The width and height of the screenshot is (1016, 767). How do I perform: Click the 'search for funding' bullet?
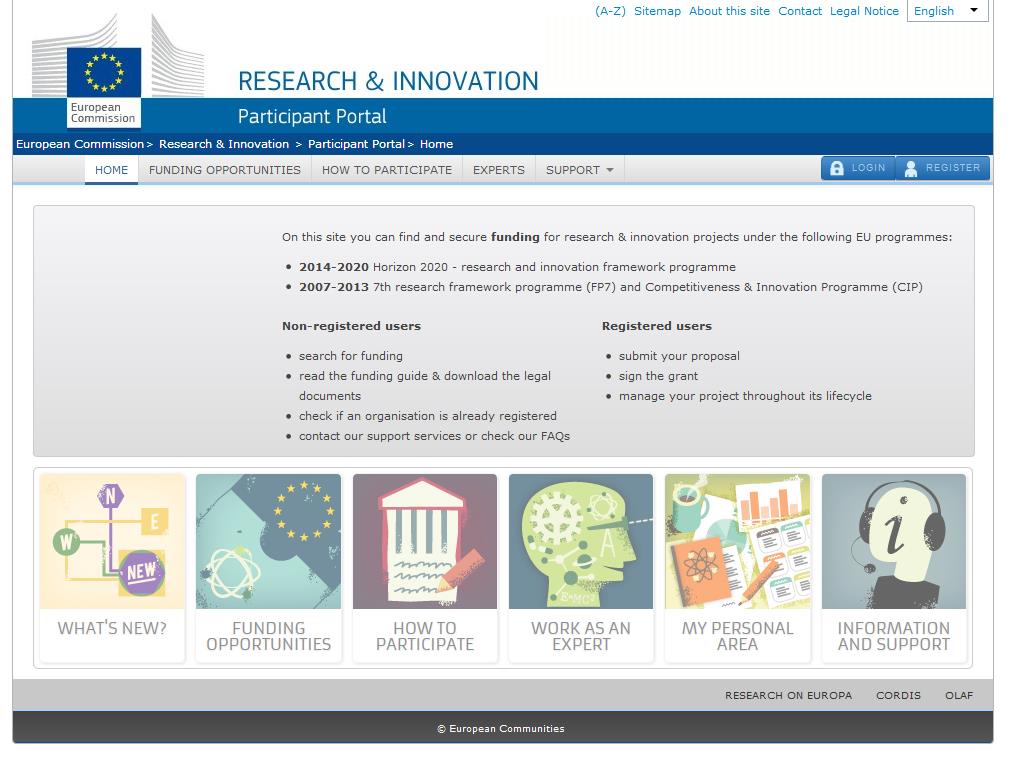coord(351,356)
